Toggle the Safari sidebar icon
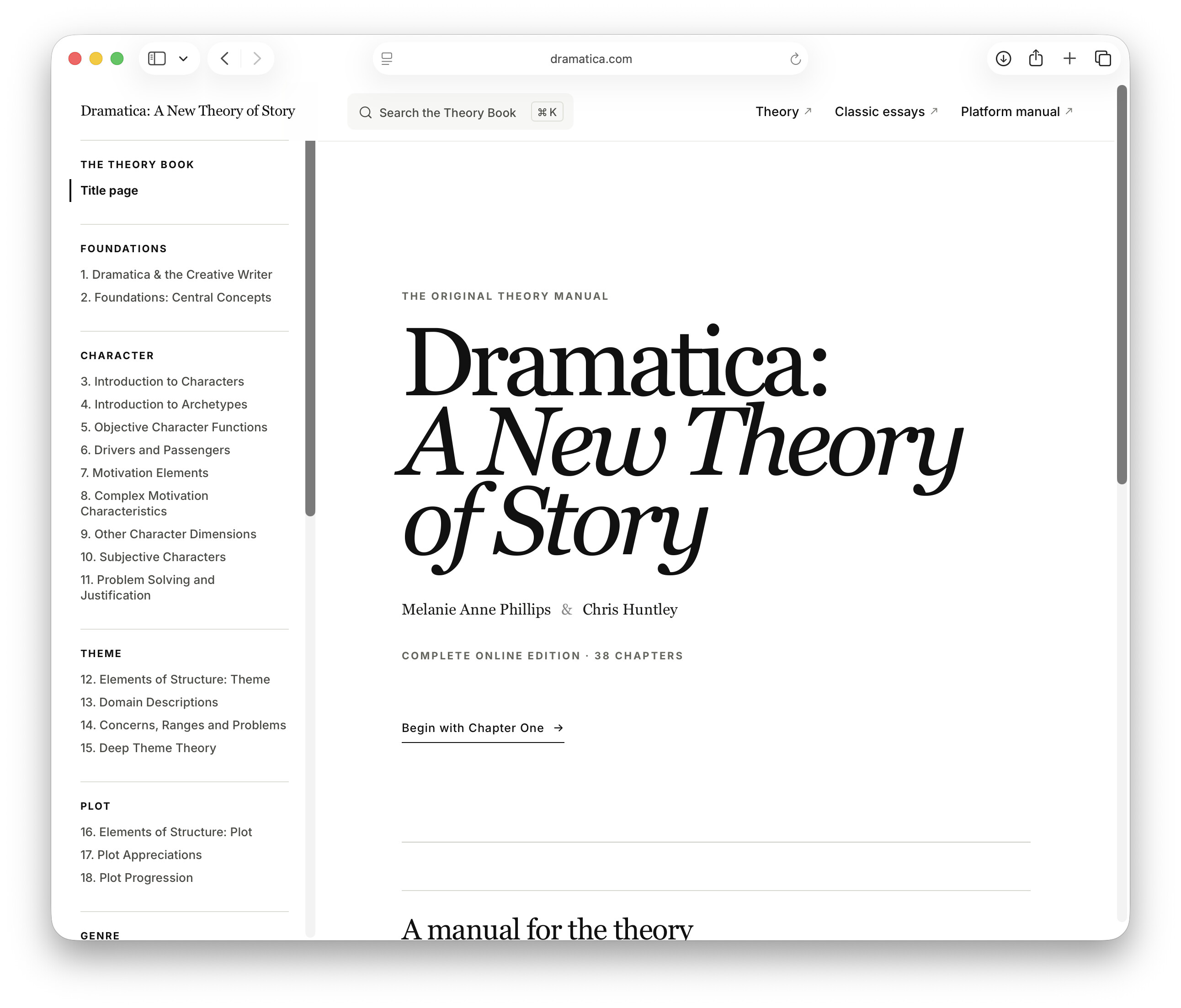Image resolution: width=1181 pixels, height=1008 pixels. [x=157, y=58]
